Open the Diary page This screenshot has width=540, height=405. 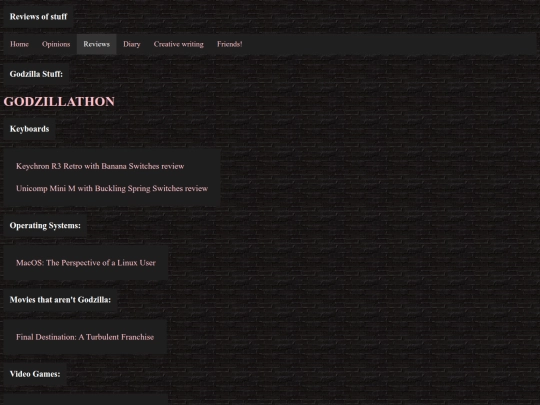pyautogui.click(x=132, y=44)
